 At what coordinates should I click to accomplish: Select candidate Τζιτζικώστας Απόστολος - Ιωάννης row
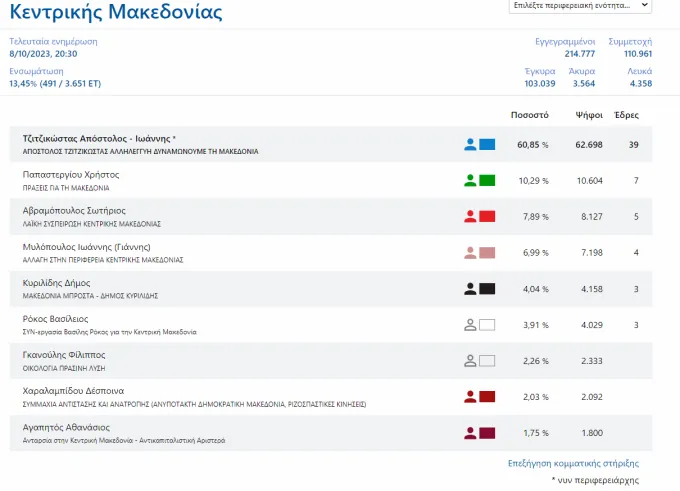[331, 144]
